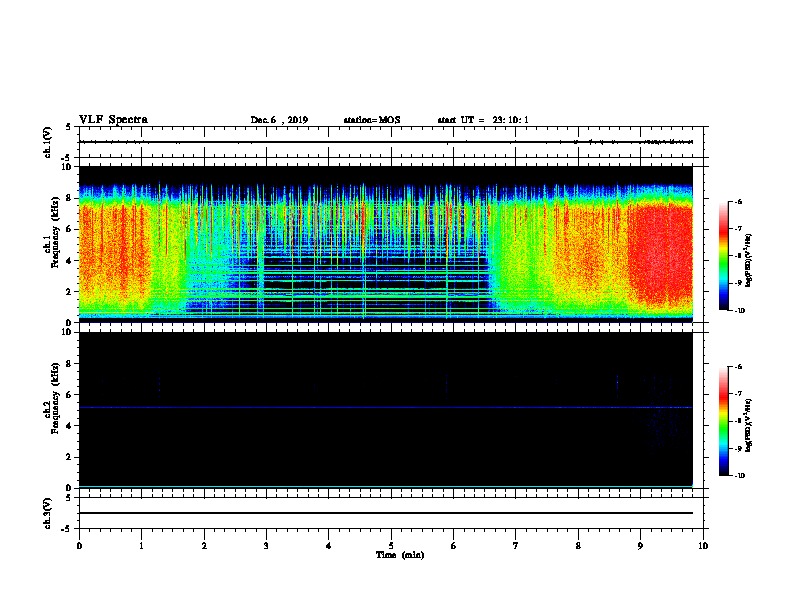Click the date text "Dec. 6 , 2019"

[279, 120]
